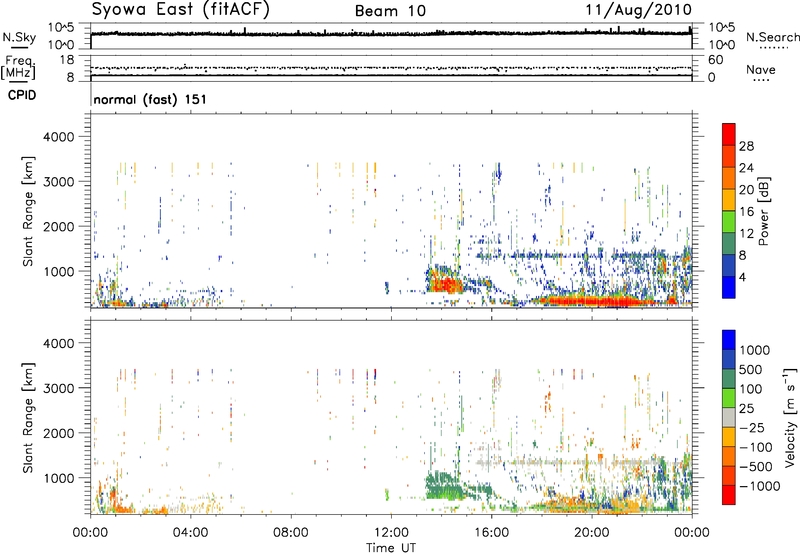The width and height of the screenshot is (800, 554).
Task: Click the date '11/Aug/2010'
Action: tap(638, 10)
